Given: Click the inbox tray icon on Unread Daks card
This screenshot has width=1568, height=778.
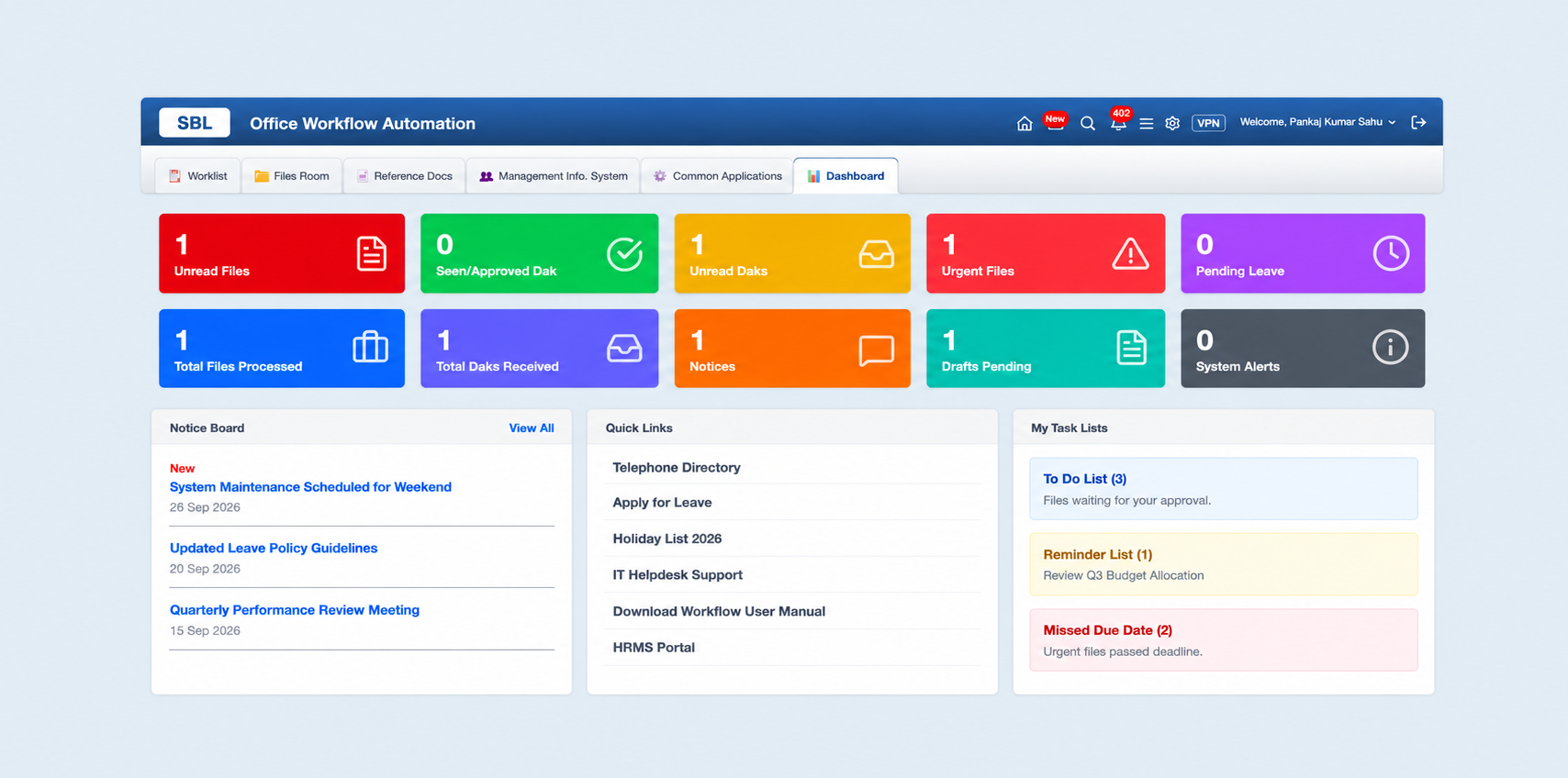Looking at the screenshot, I should [877, 254].
